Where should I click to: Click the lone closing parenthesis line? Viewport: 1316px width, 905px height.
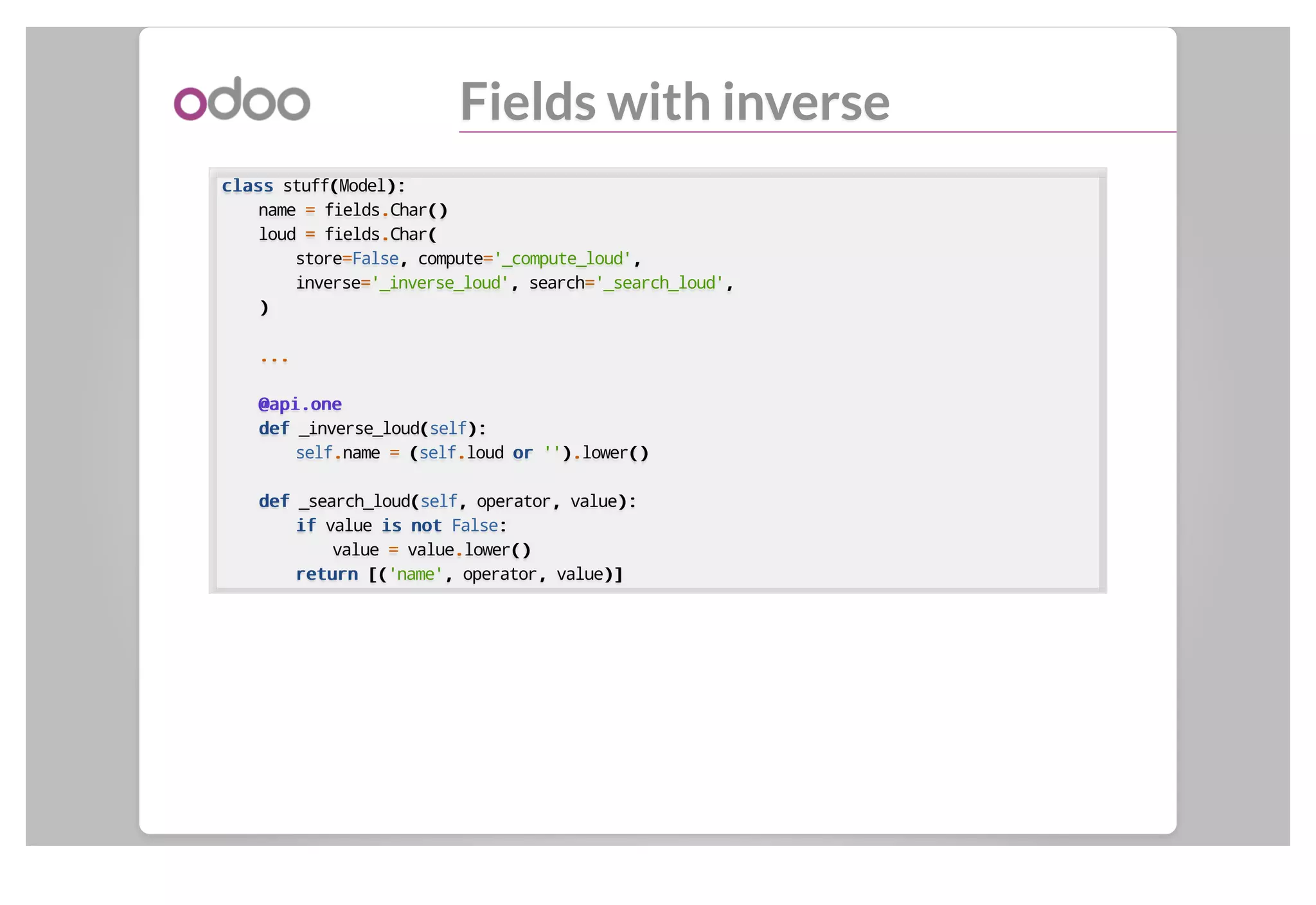pyautogui.click(x=264, y=307)
